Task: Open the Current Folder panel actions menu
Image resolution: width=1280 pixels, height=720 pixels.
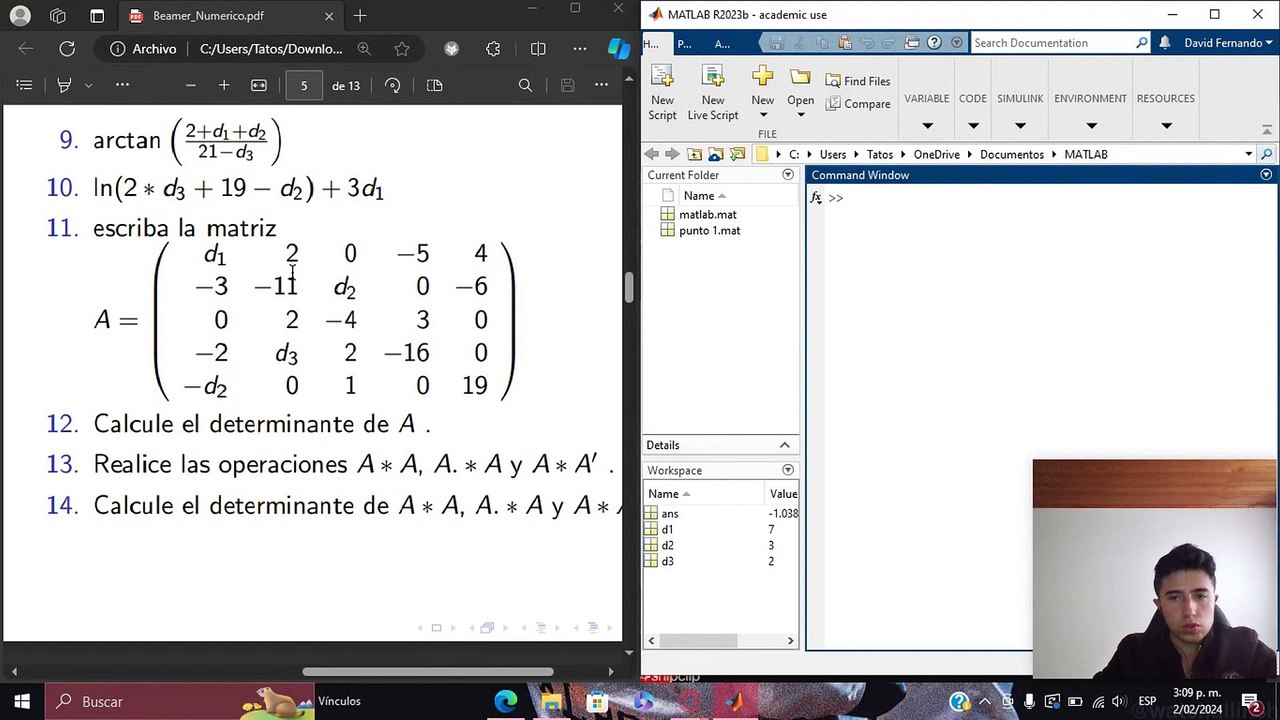Action: [788, 175]
